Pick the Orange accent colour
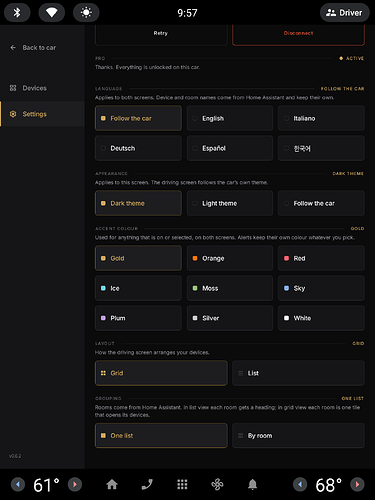Image resolution: width=375 pixels, height=500 pixels. point(230,258)
